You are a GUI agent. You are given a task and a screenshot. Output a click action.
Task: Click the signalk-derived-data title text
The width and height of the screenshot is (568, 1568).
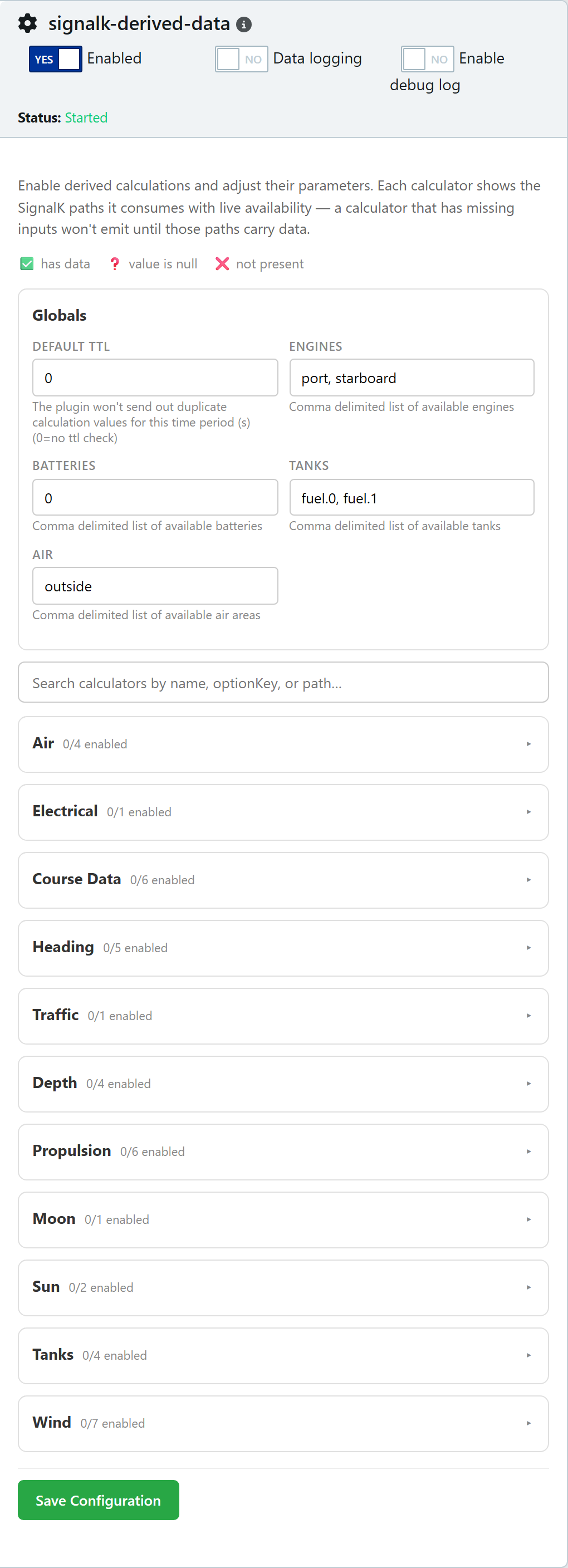139,24
